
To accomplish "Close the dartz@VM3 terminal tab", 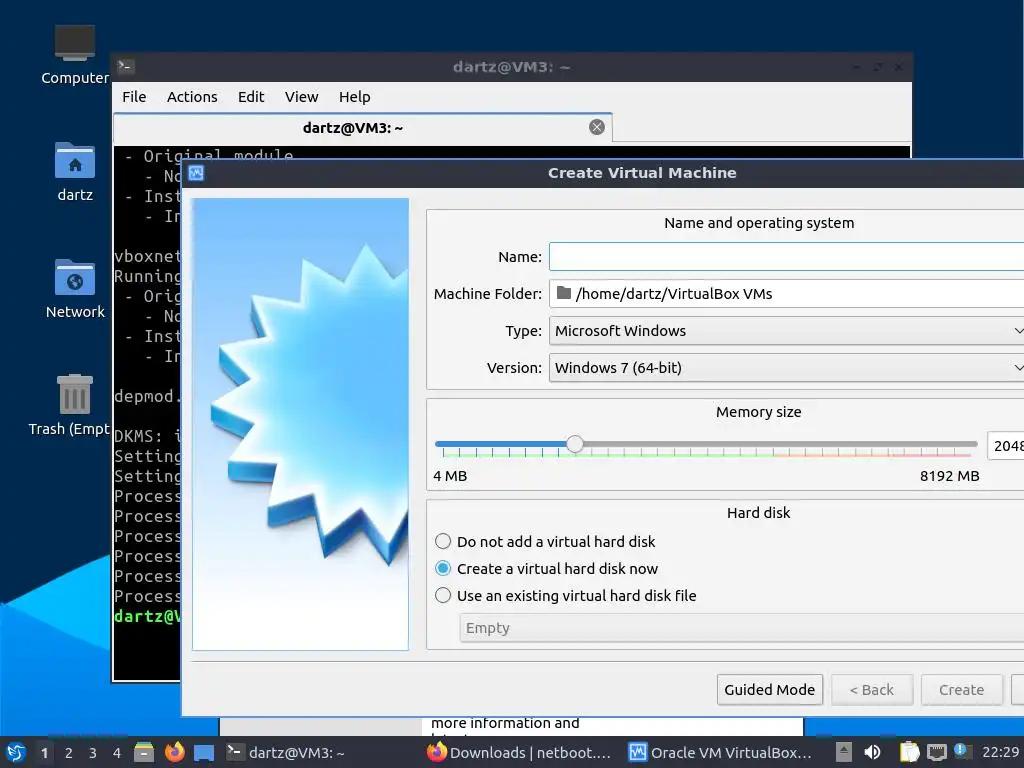I will click(x=596, y=127).
